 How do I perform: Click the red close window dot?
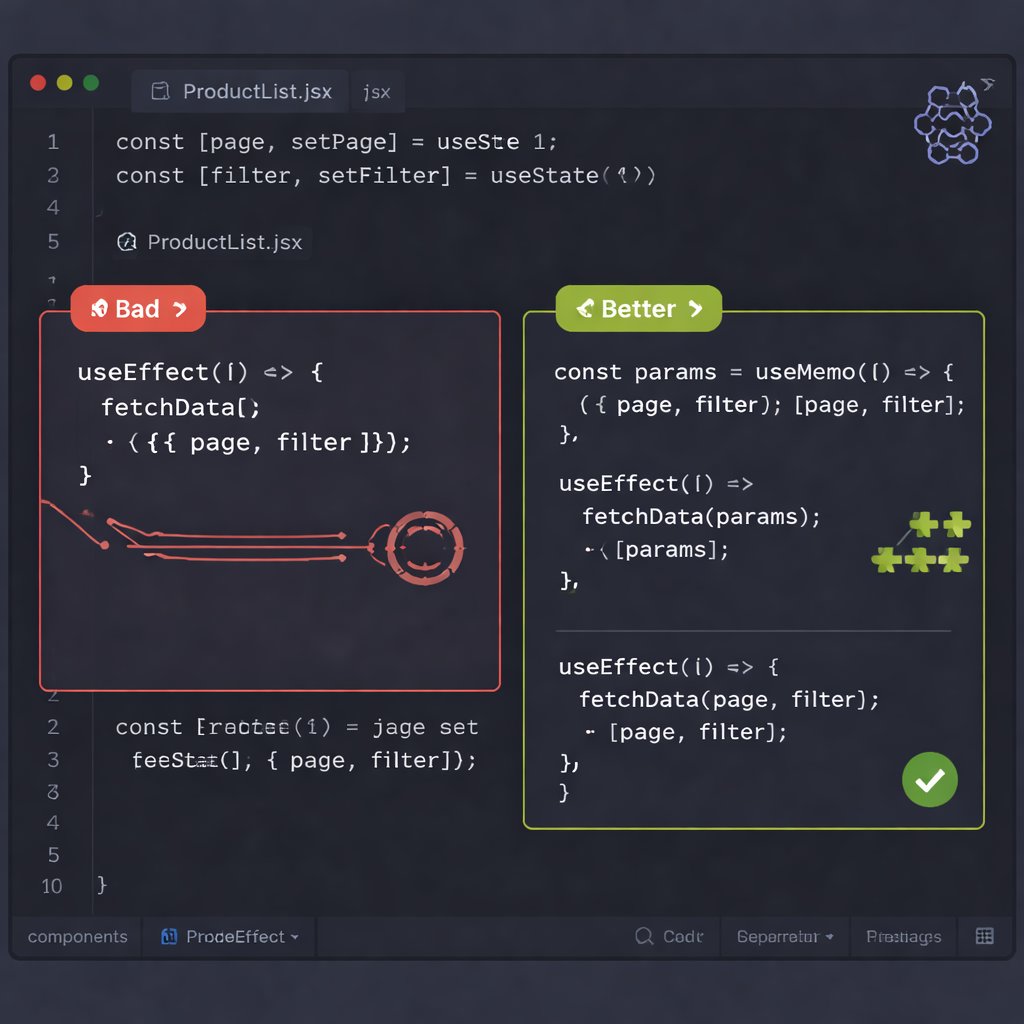pyautogui.click(x=38, y=83)
